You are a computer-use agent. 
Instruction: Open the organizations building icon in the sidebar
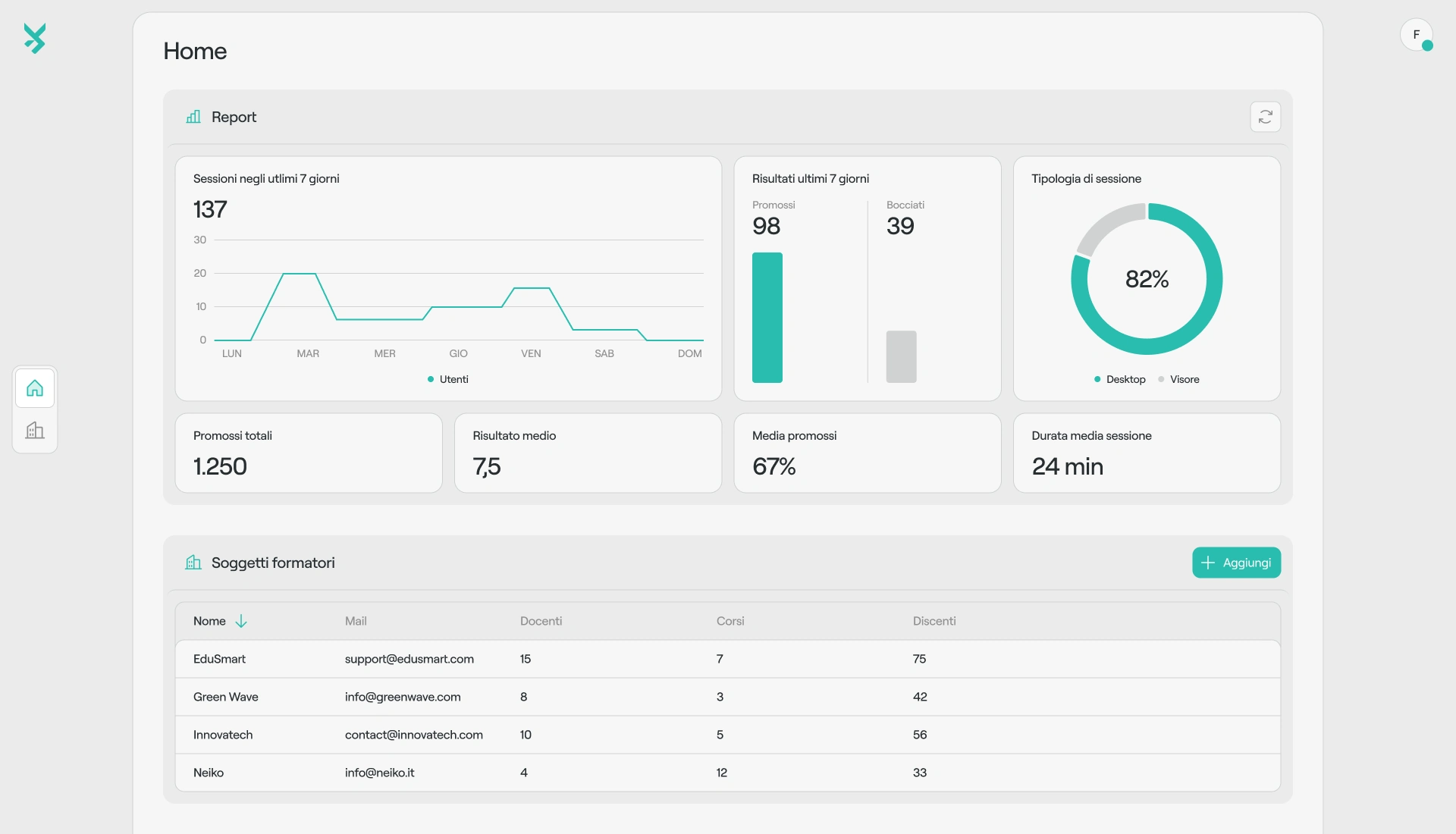click(x=35, y=431)
